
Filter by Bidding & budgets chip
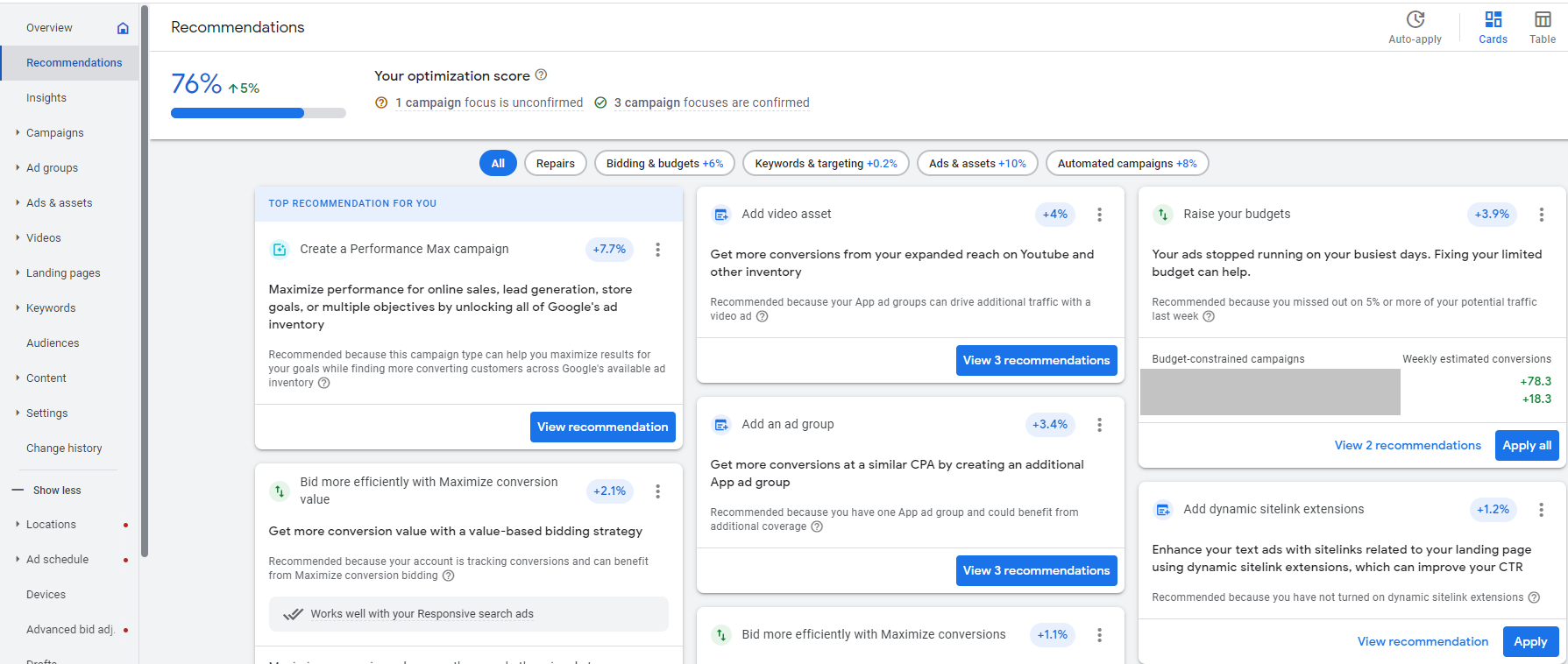(x=664, y=164)
